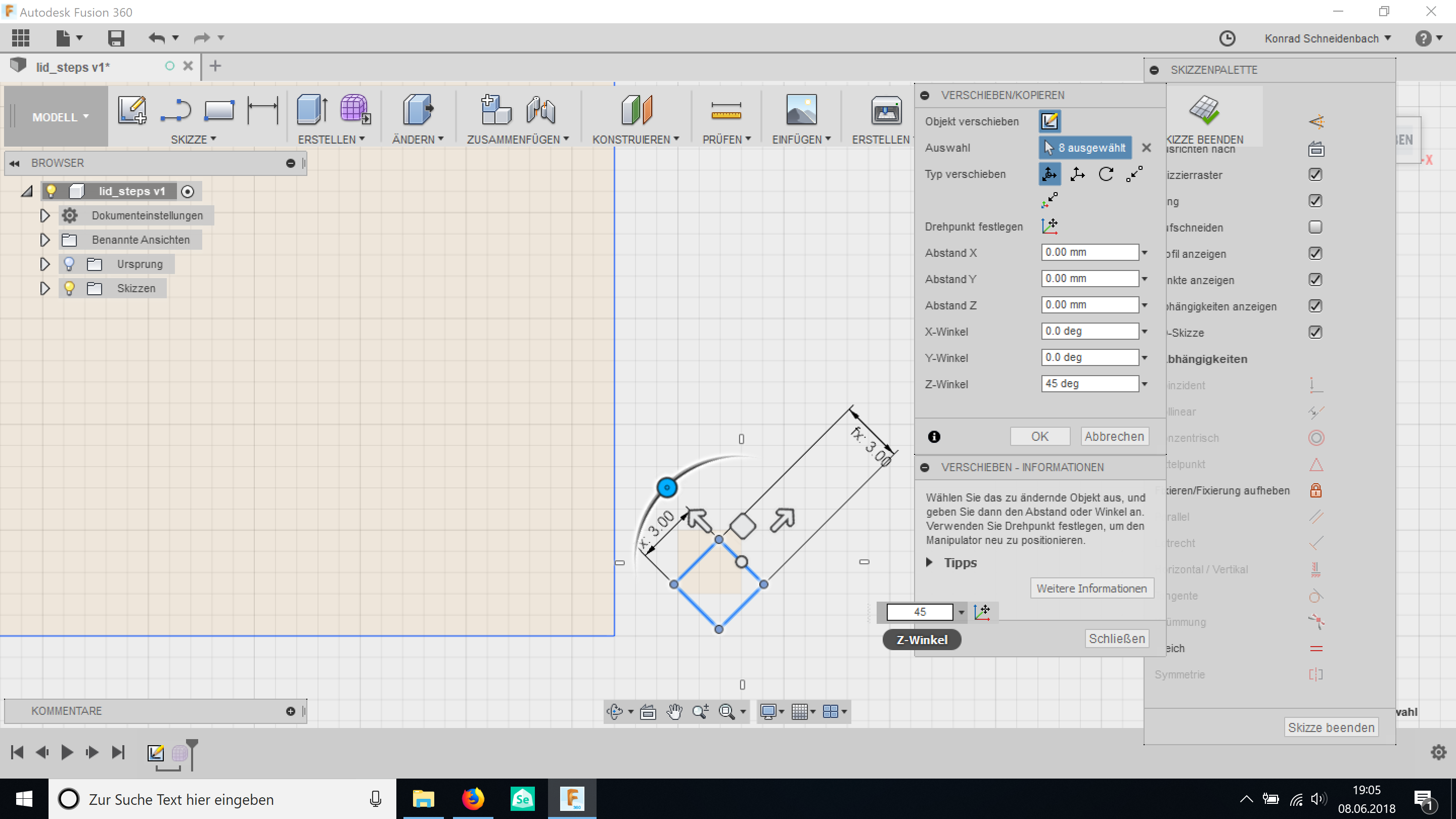The image size is (1456, 819).
Task: Expand the Tipps section
Action: pyautogui.click(x=929, y=562)
